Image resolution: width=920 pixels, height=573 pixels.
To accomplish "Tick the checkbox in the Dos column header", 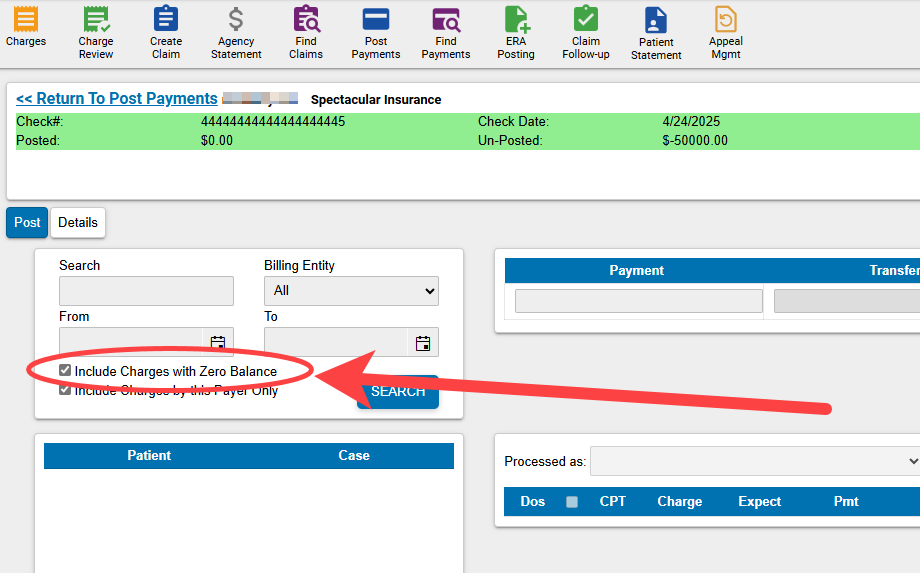I will coord(572,502).
